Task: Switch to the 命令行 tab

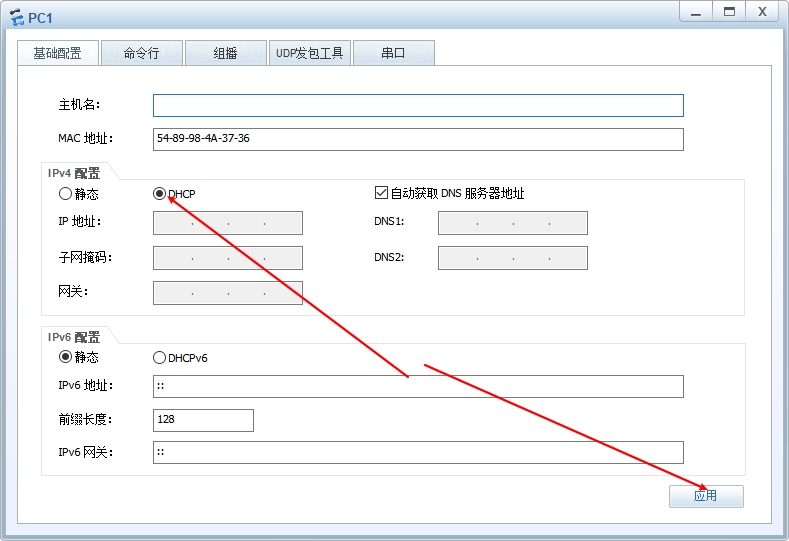Action: click(x=141, y=53)
